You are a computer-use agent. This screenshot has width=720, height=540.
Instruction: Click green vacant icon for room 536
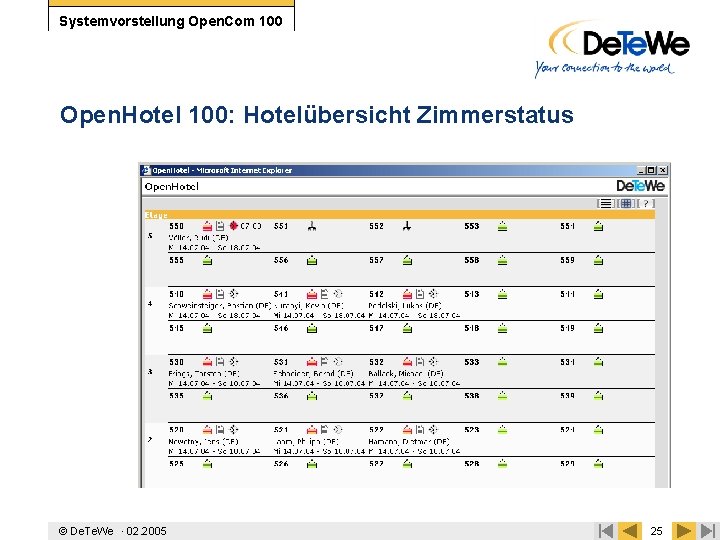click(312, 396)
